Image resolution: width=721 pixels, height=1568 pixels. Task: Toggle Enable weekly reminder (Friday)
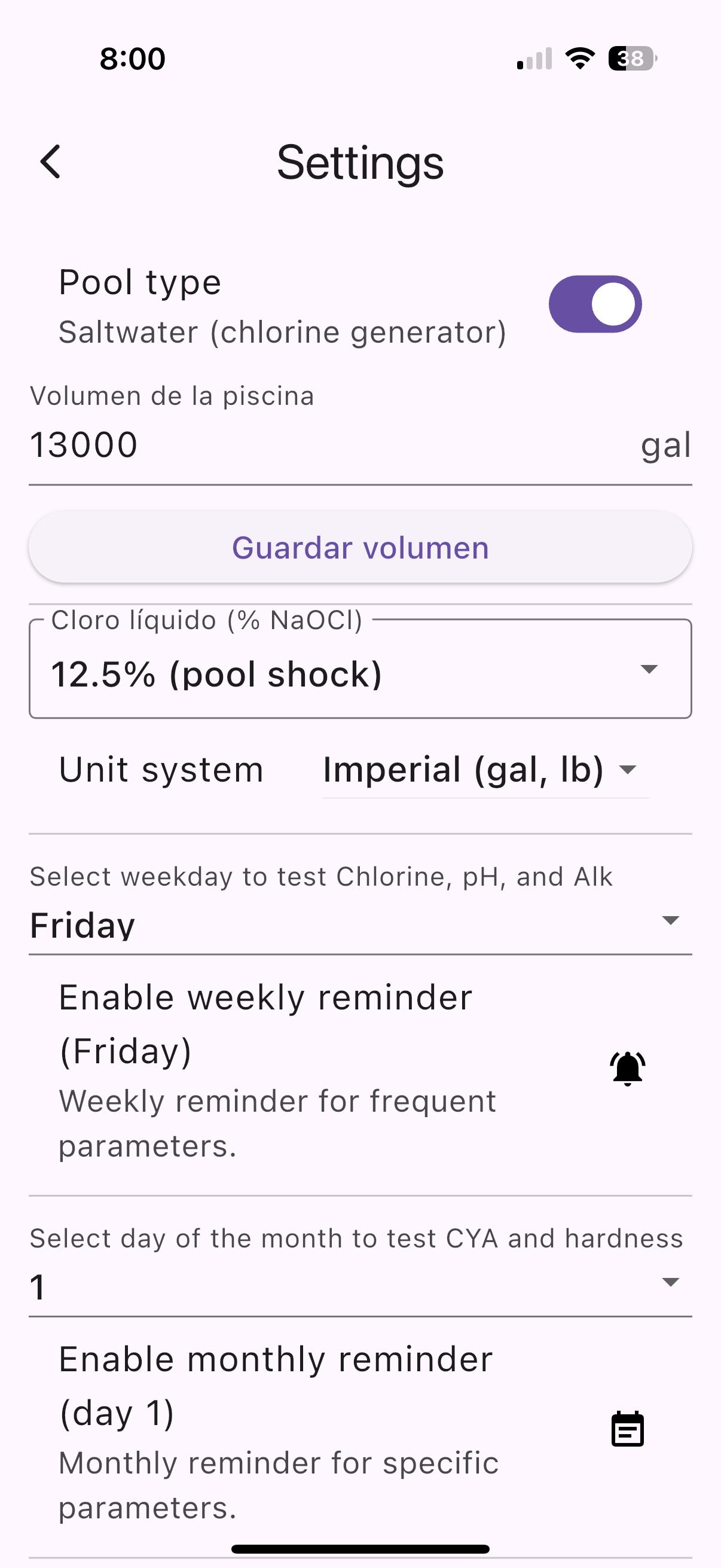point(360,1072)
